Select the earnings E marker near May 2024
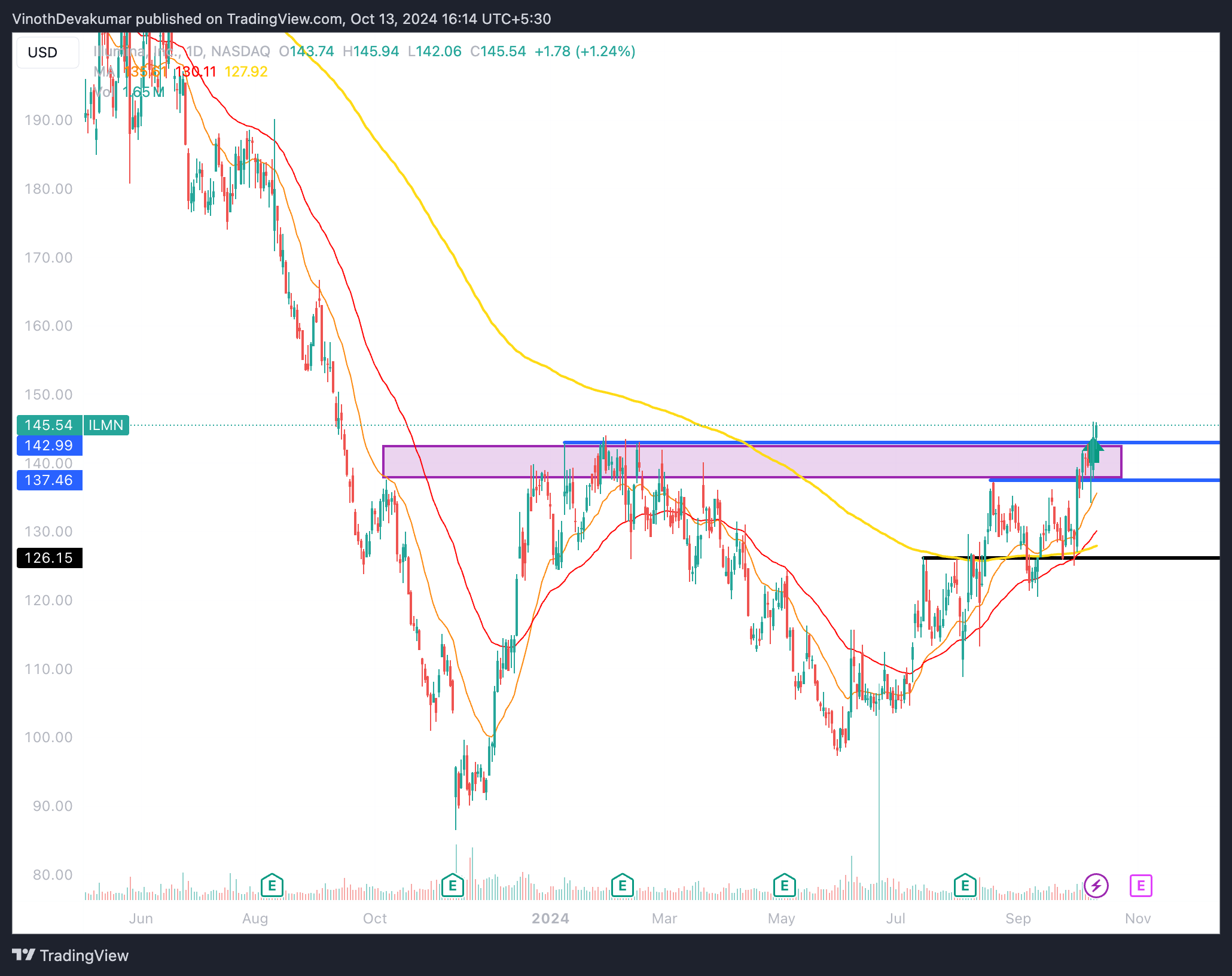The width and height of the screenshot is (1232, 976). 784,885
